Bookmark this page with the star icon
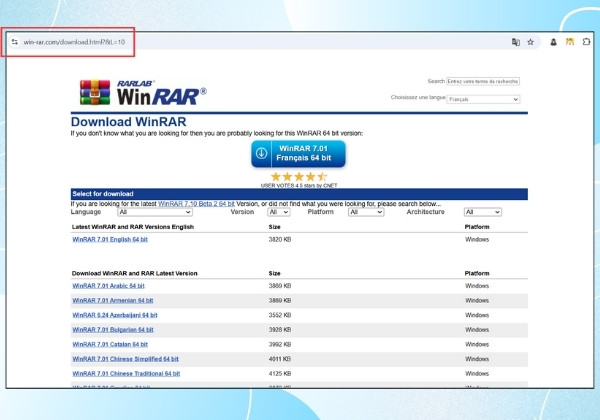Viewport: 600px width, 420px height. (530, 42)
